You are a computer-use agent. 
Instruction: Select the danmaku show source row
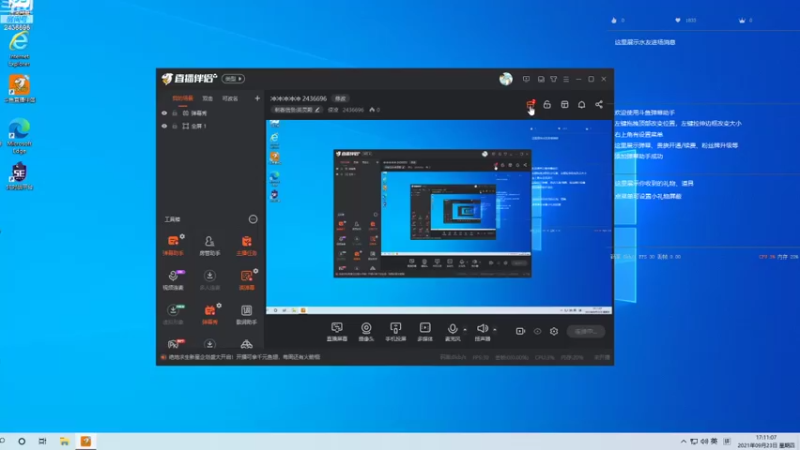pos(211,113)
